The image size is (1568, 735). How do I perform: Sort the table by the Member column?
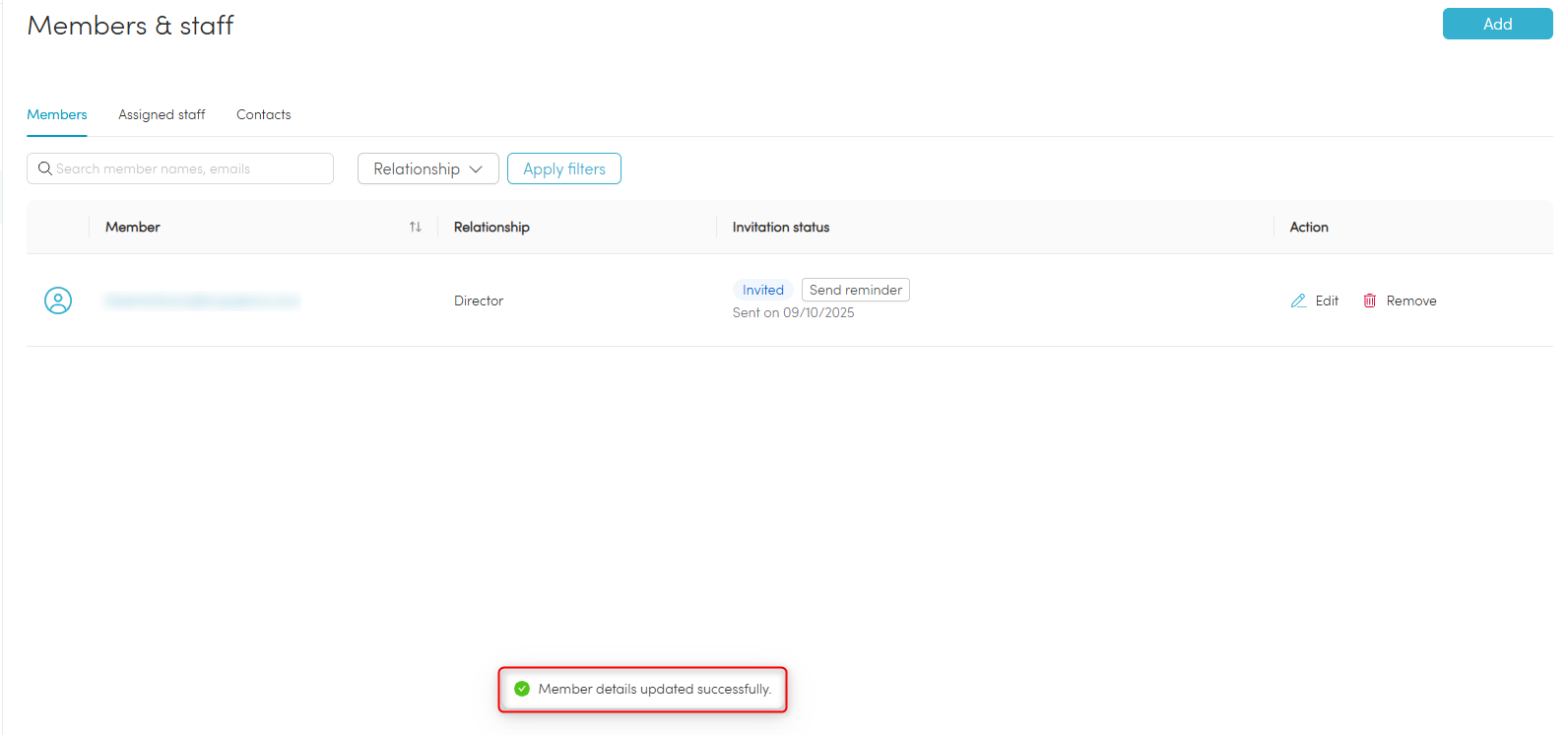(416, 227)
